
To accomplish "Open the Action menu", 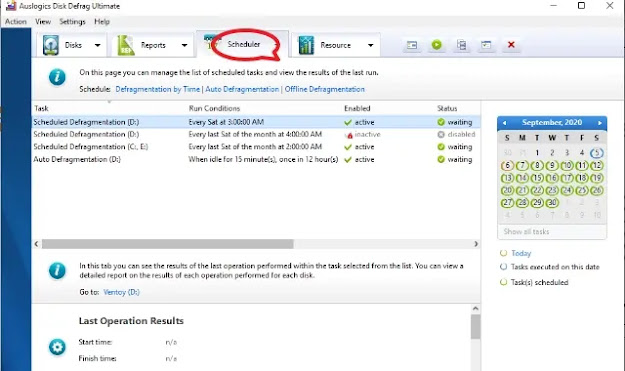I will click(x=16, y=22).
